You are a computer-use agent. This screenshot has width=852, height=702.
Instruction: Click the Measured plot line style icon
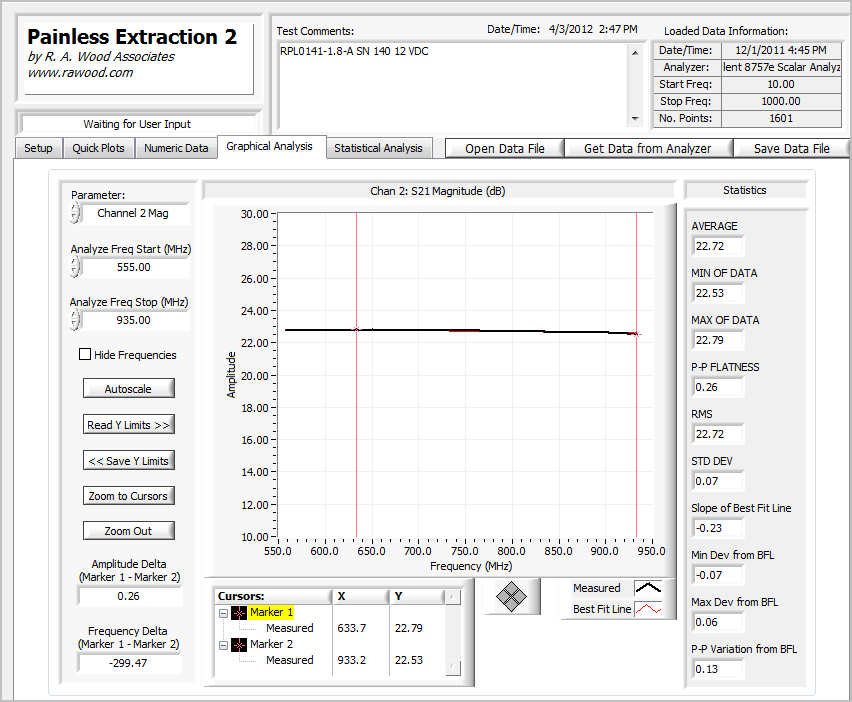tap(648, 588)
